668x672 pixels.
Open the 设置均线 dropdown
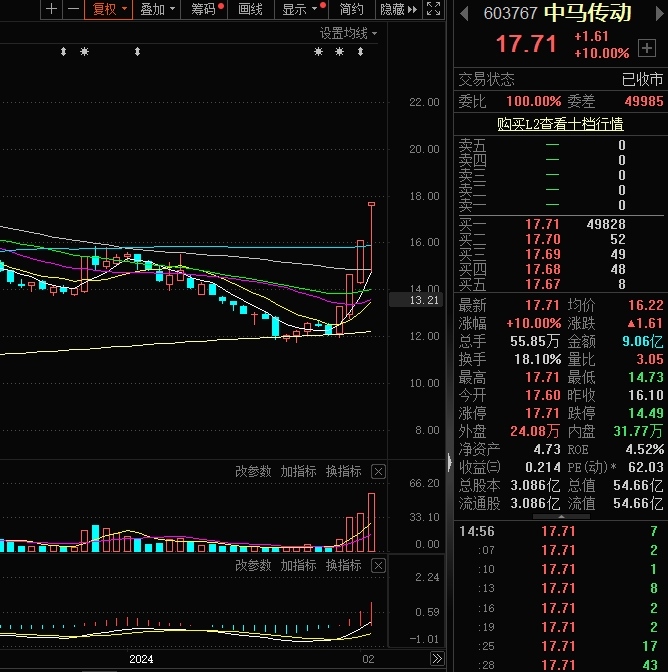point(348,33)
